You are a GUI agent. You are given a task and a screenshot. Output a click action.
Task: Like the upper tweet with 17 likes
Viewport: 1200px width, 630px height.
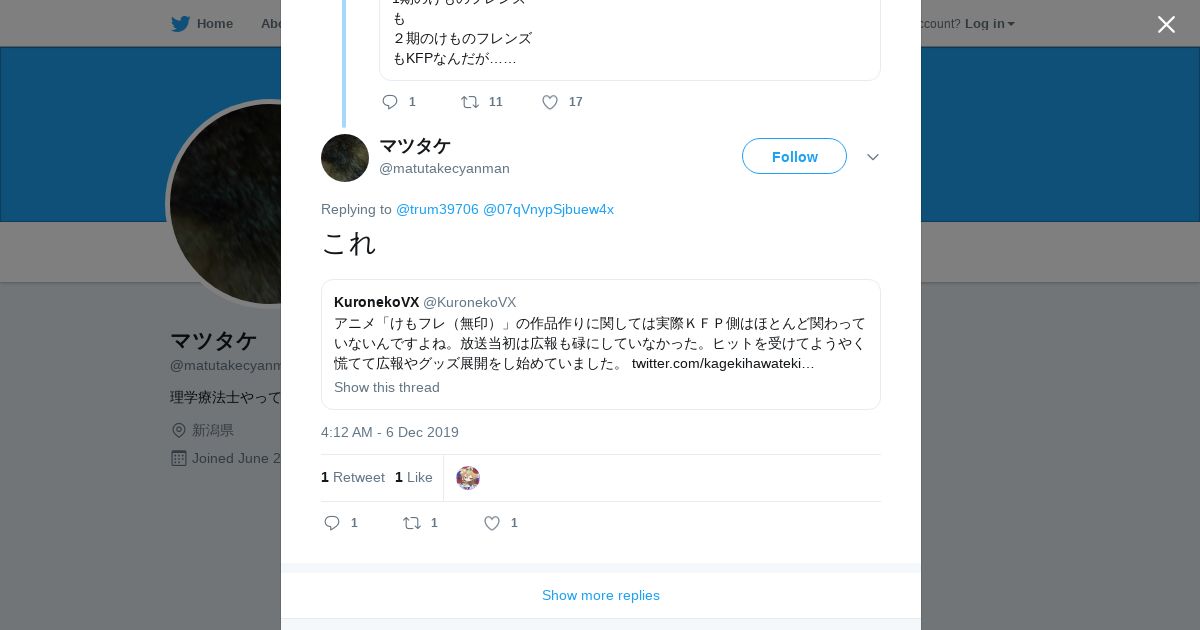pos(550,102)
